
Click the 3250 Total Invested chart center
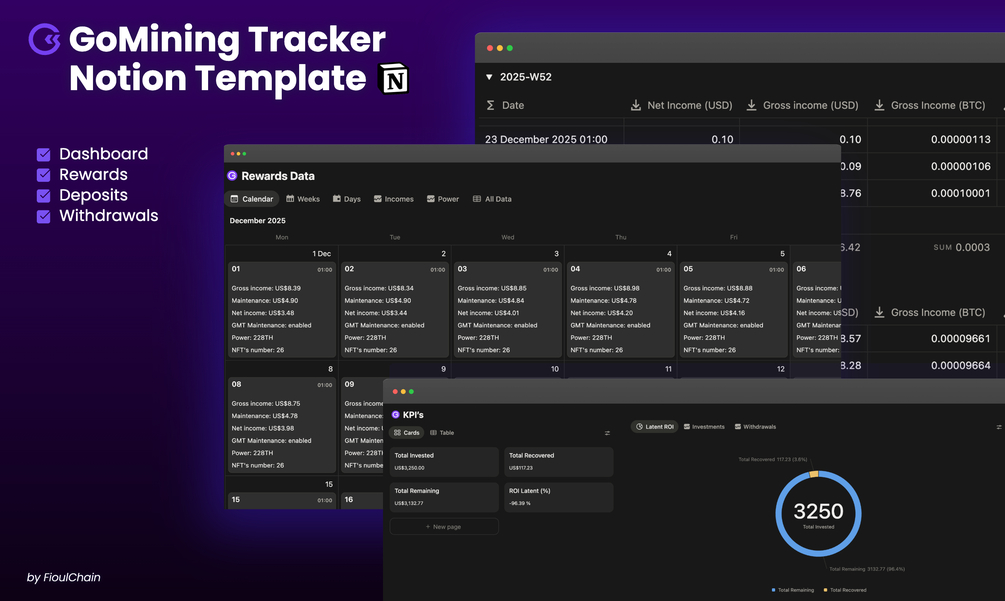click(x=818, y=514)
